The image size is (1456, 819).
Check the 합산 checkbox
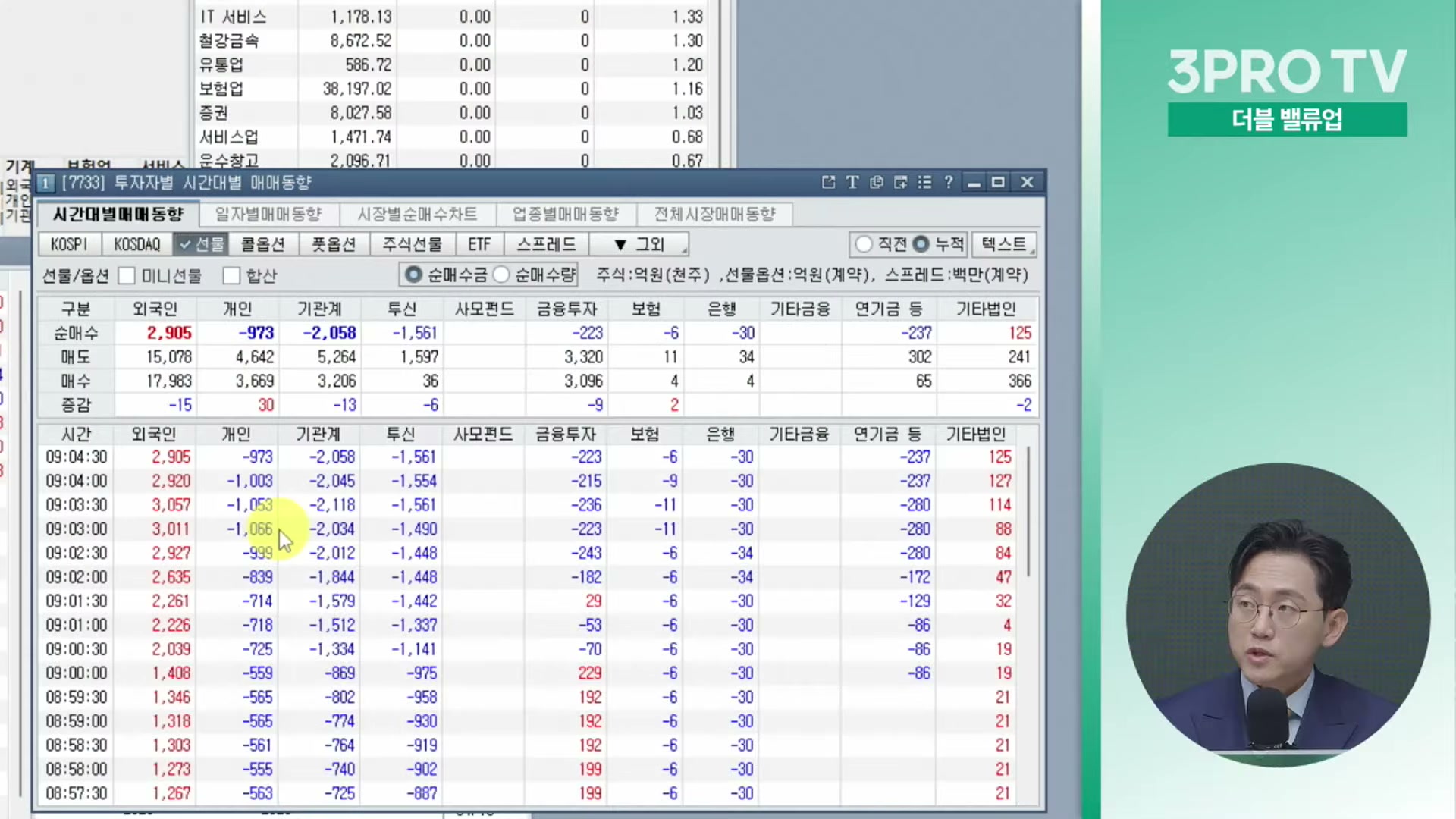[232, 276]
